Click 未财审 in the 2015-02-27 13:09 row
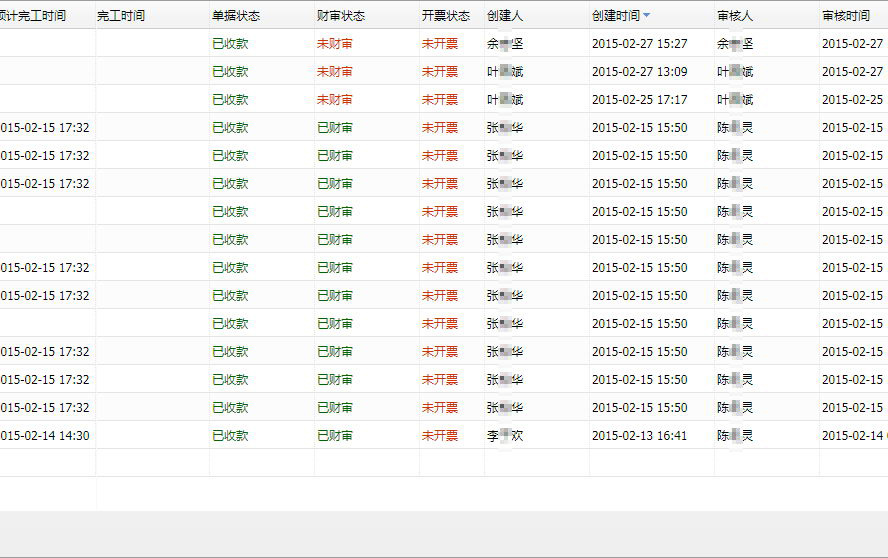 click(335, 72)
